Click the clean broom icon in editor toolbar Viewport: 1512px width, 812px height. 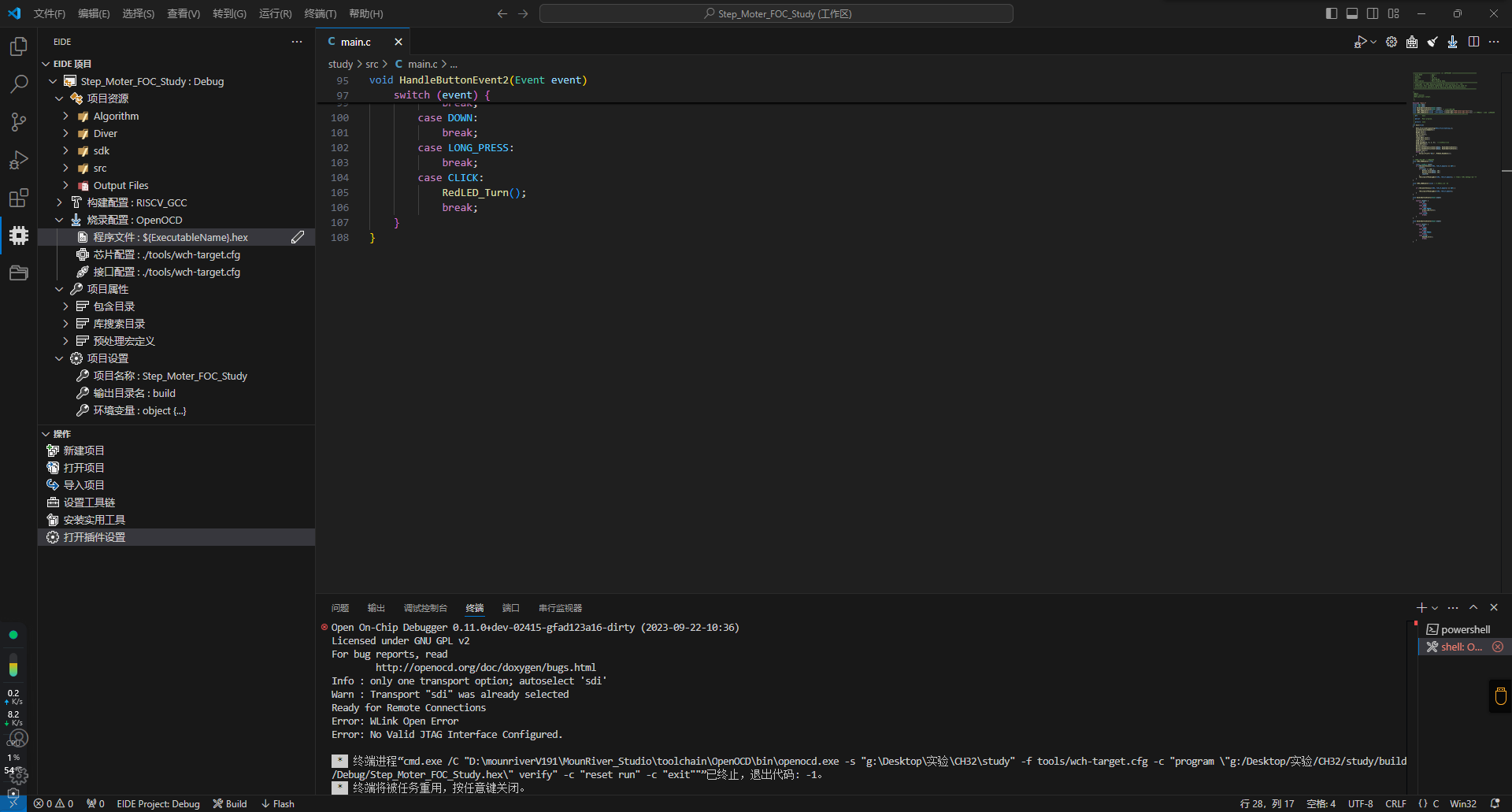[1432, 42]
